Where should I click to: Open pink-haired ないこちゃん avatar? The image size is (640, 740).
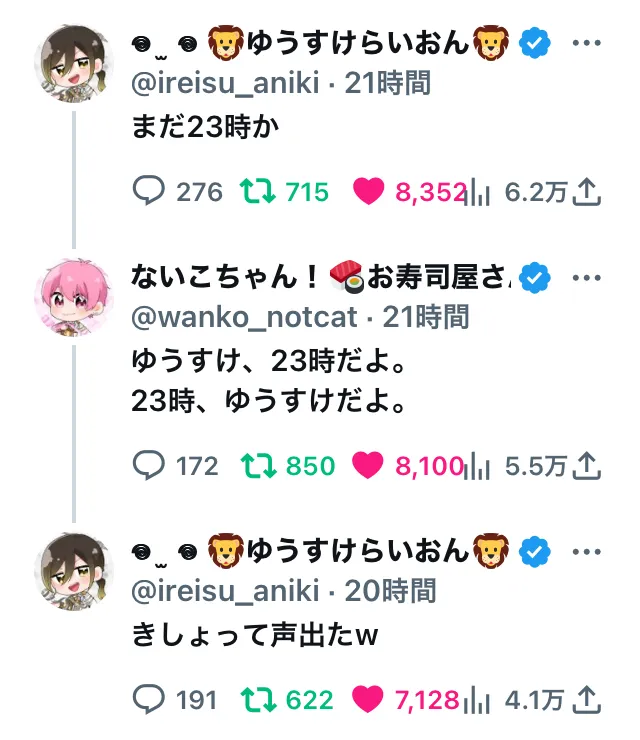[73, 297]
